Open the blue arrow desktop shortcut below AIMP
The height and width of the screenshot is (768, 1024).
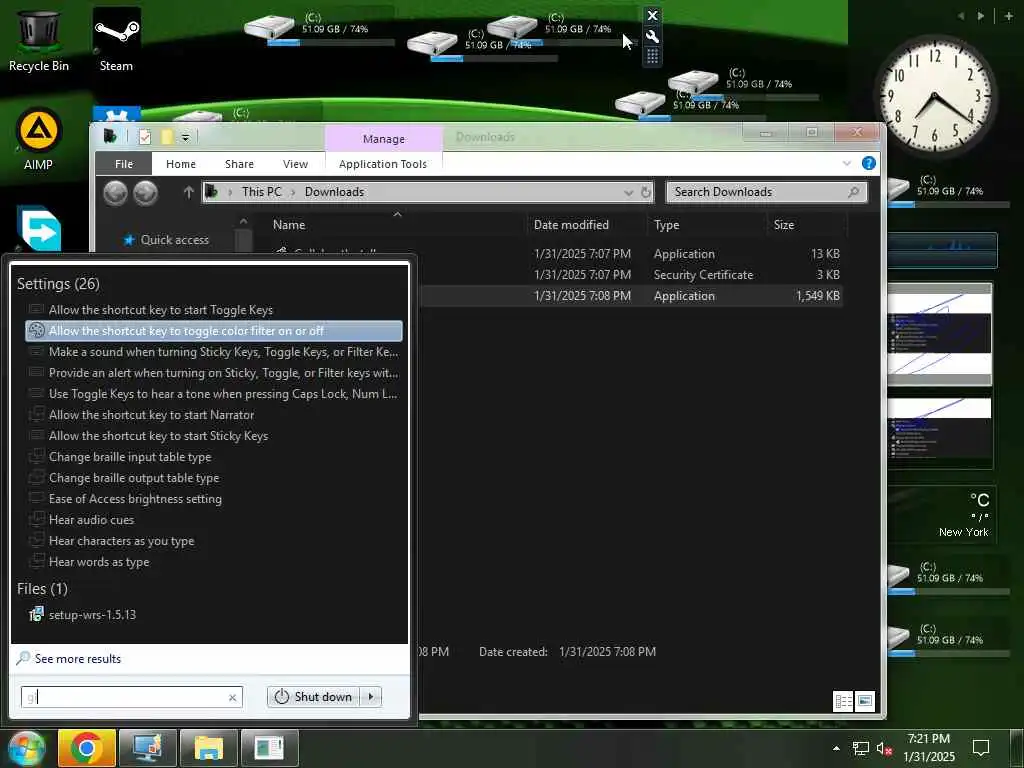(39, 229)
